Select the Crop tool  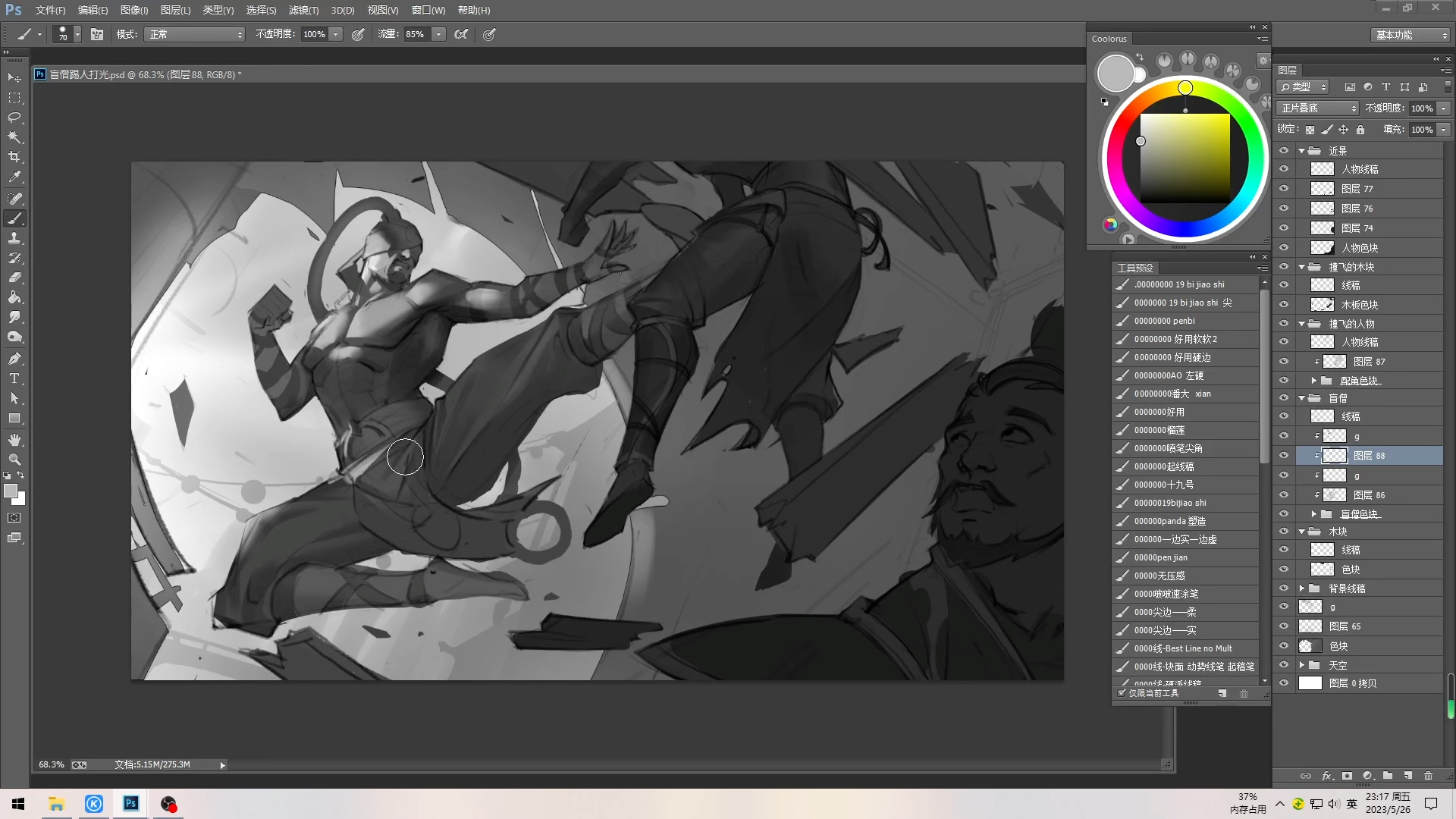tap(14, 157)
